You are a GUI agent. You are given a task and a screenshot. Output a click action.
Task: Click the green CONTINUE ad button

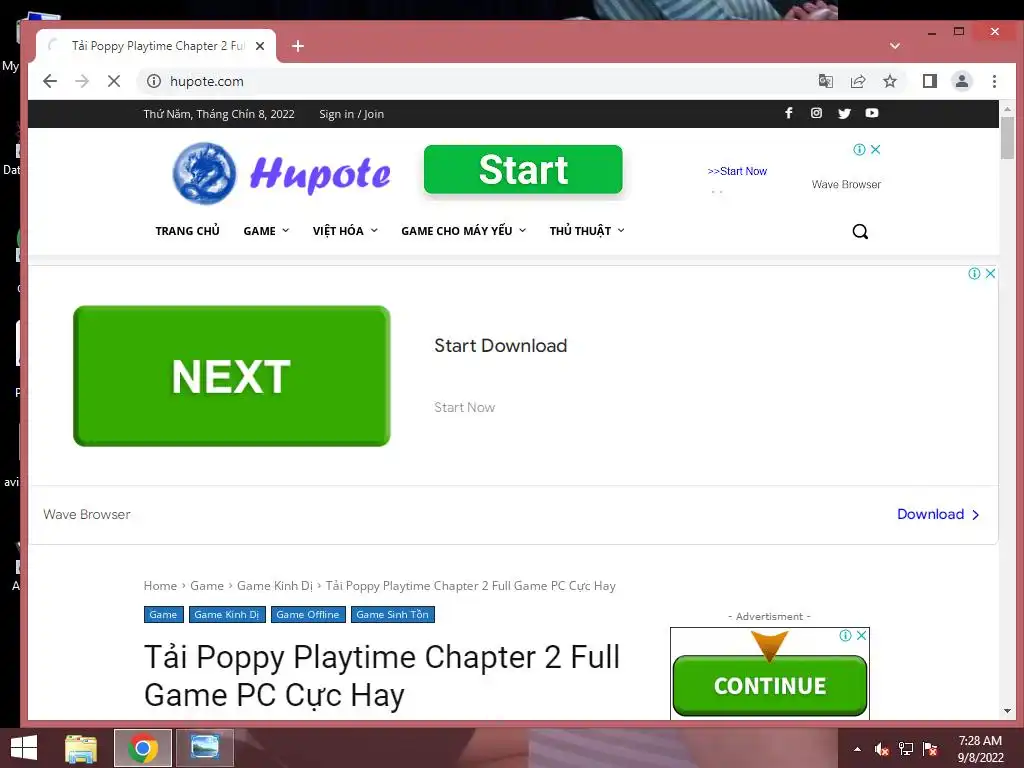770,686
